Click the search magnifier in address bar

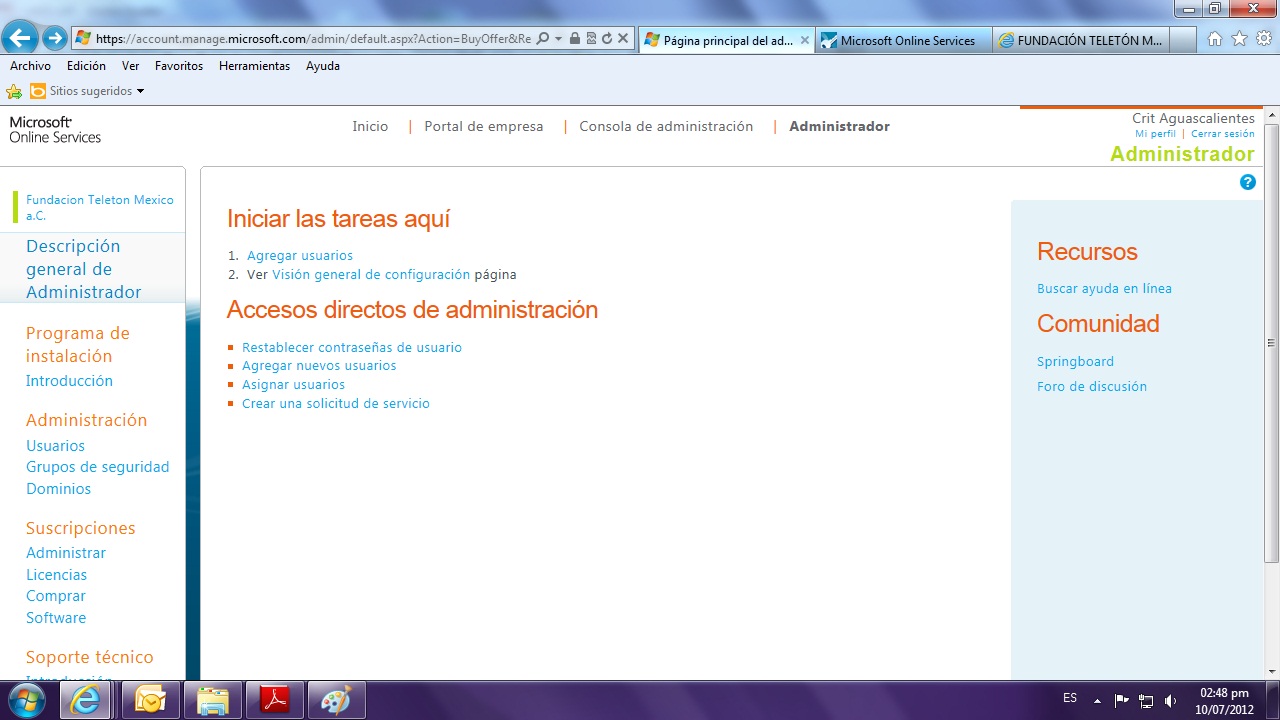(543, 39)
